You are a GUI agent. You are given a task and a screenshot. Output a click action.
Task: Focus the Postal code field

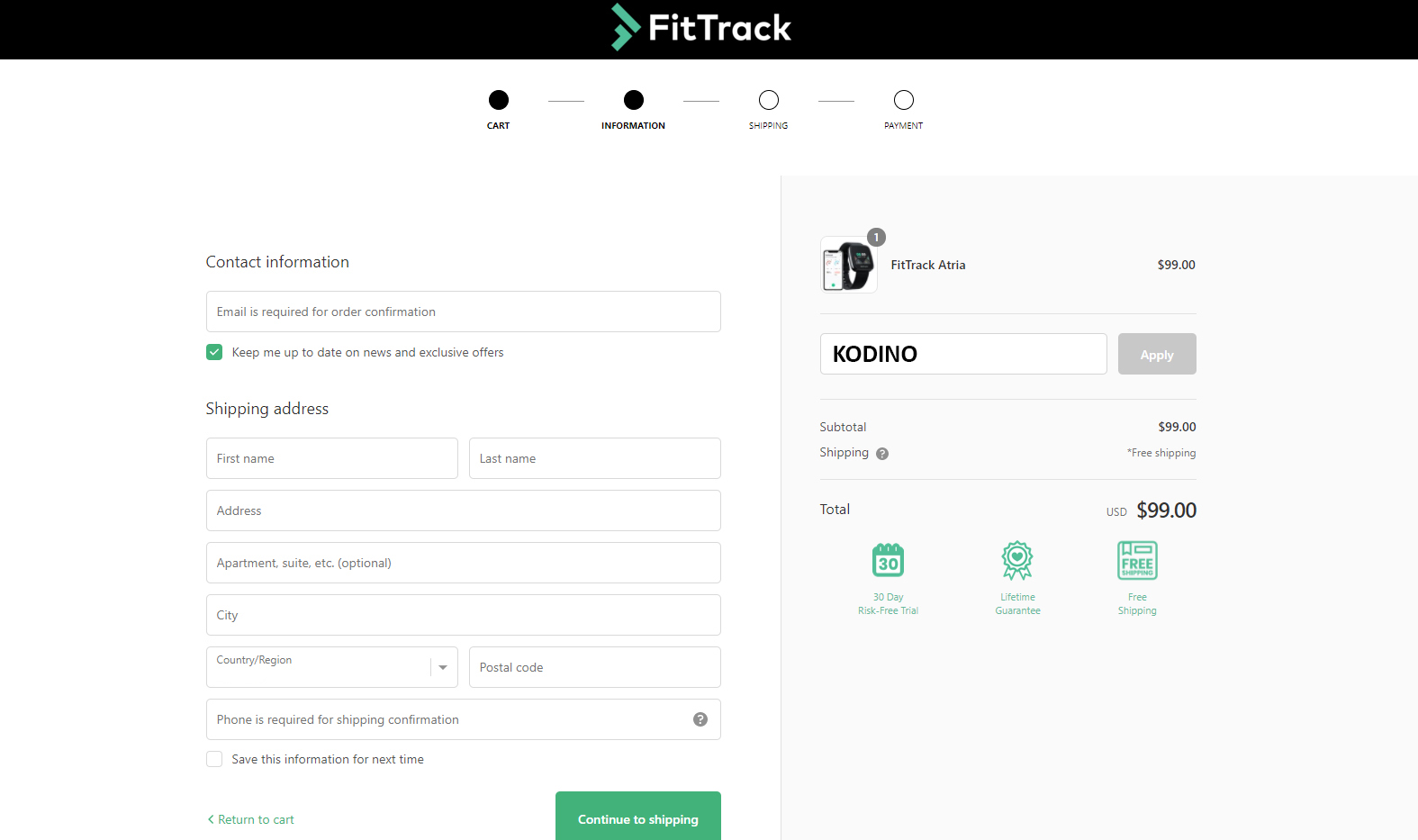click(x=595, y=667)
